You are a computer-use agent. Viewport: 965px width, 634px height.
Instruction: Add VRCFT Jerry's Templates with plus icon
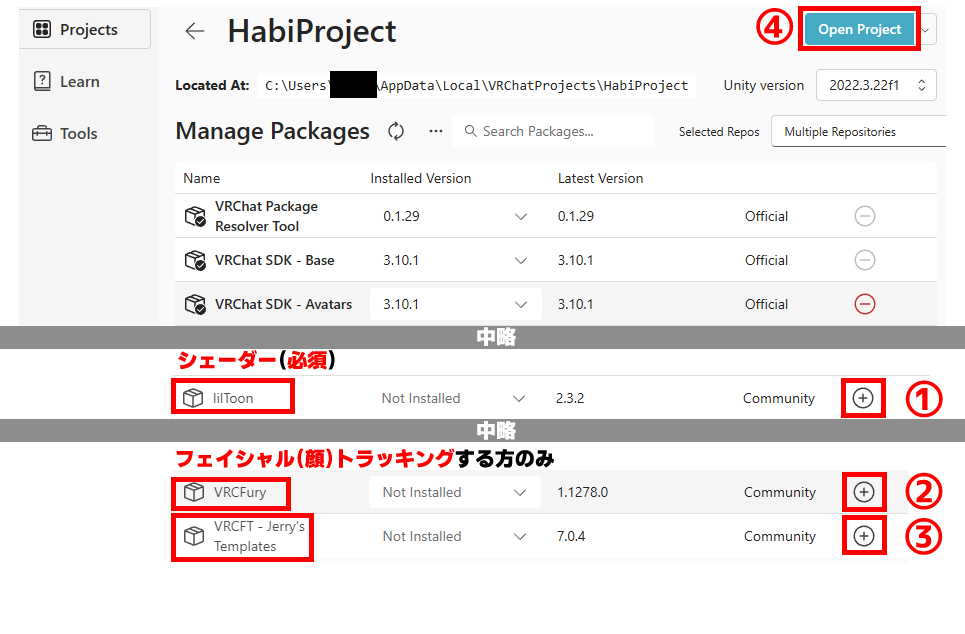tap(864, 536)
